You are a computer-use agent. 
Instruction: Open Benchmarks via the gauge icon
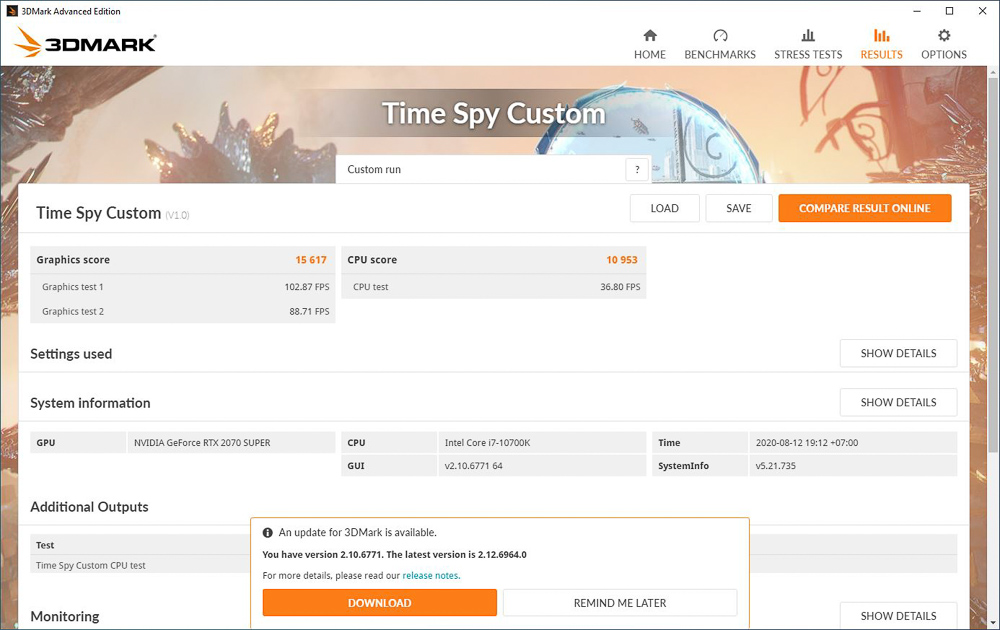[x=720, y=35]
